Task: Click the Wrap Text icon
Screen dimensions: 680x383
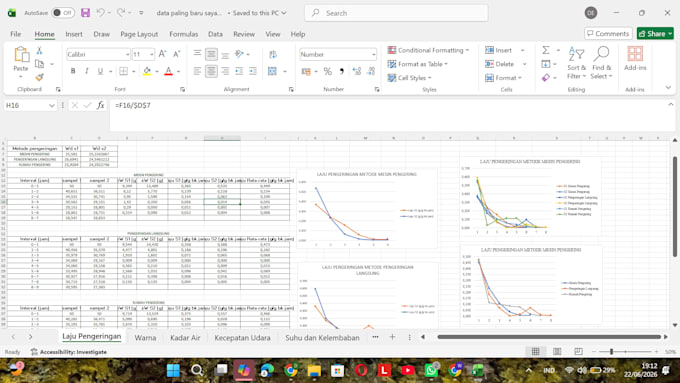Action: click(273, 54)
